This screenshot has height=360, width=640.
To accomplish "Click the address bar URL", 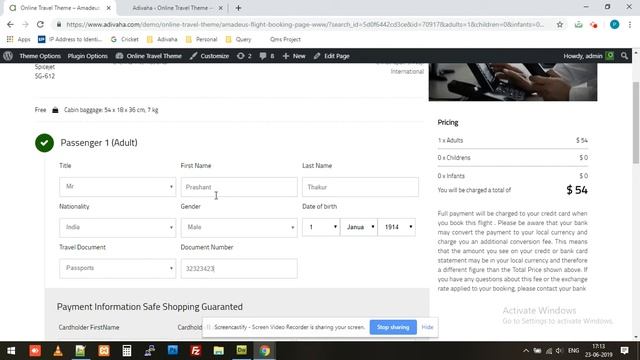I will click(x=304, y=24).
